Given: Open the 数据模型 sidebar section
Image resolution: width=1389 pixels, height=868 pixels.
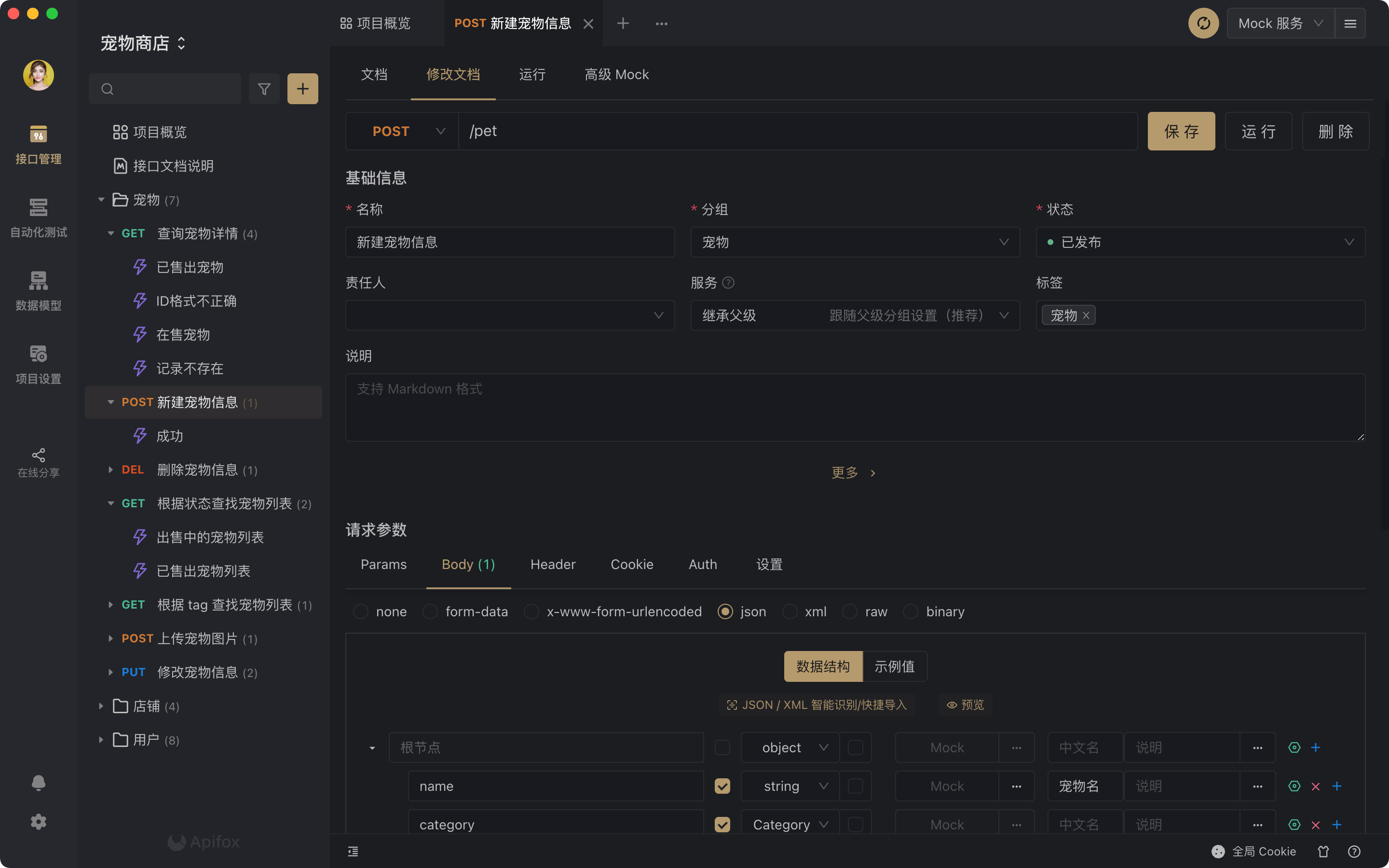Looking at the screenshot, I should point(38,290).
